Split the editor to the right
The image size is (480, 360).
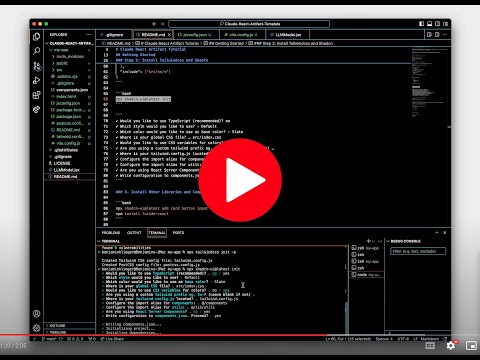point(437,35)
